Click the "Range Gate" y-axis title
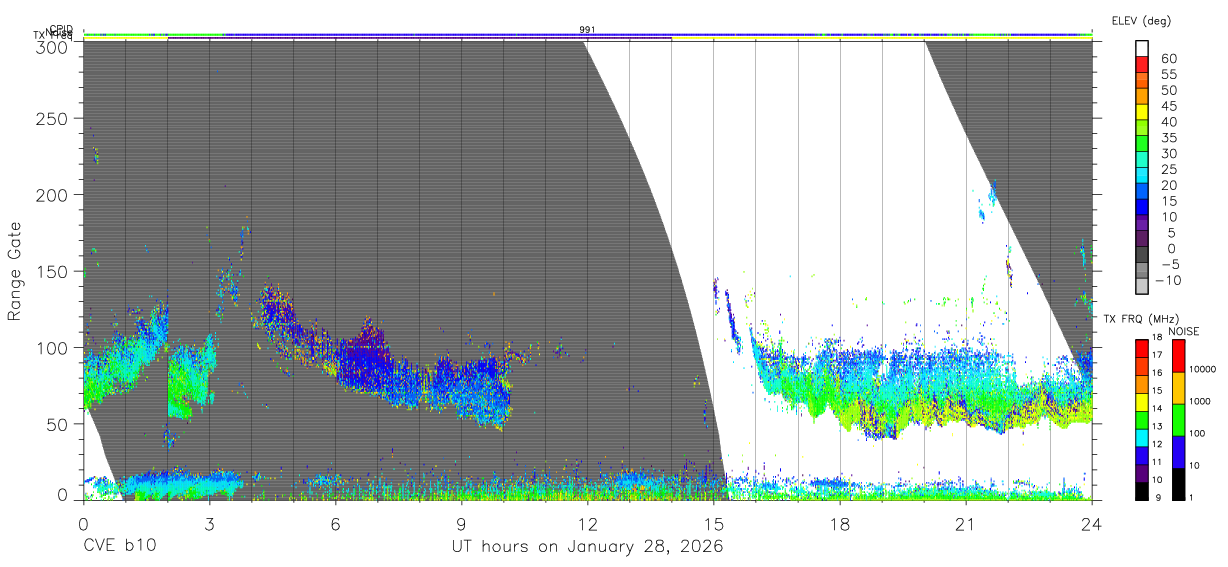 click(x=15, y=270)
